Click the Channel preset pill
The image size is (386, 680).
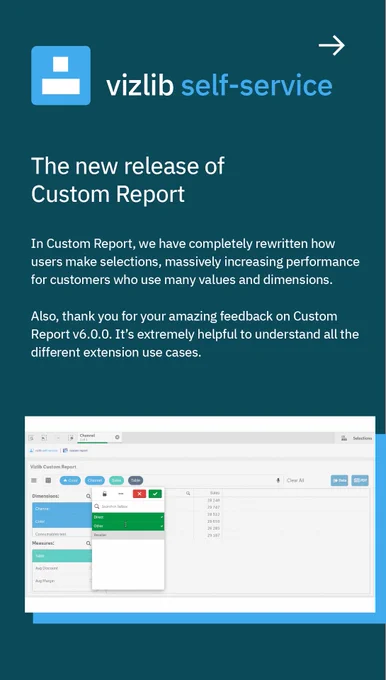coord(95,481)
